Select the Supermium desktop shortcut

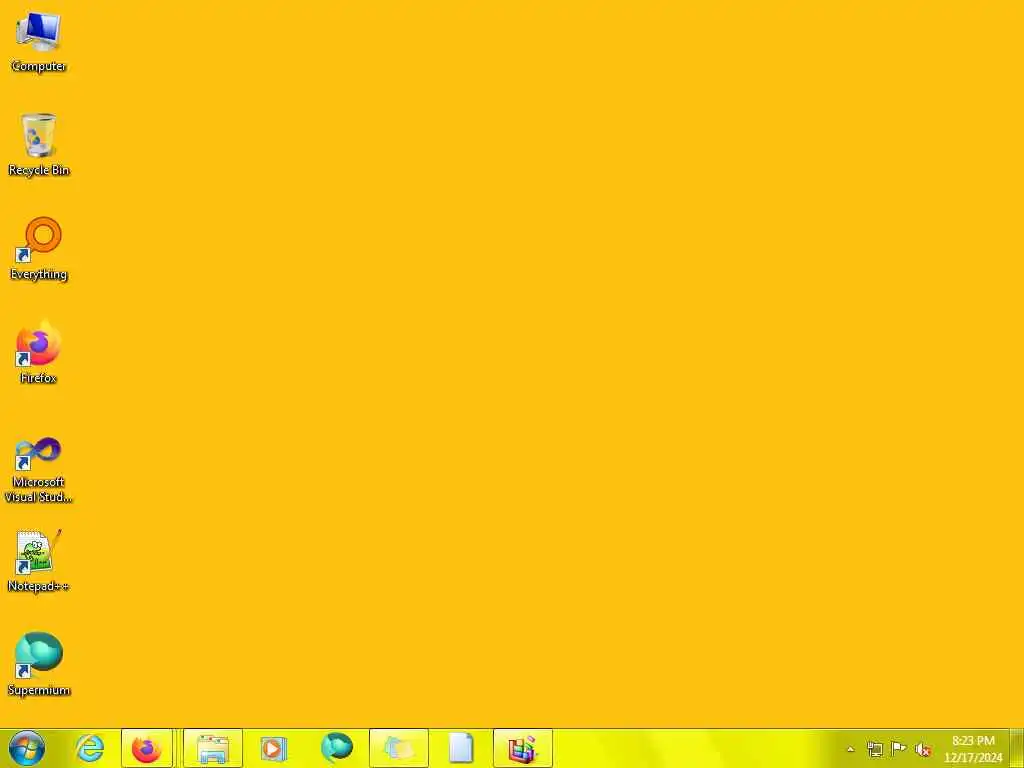coord(39,664)
